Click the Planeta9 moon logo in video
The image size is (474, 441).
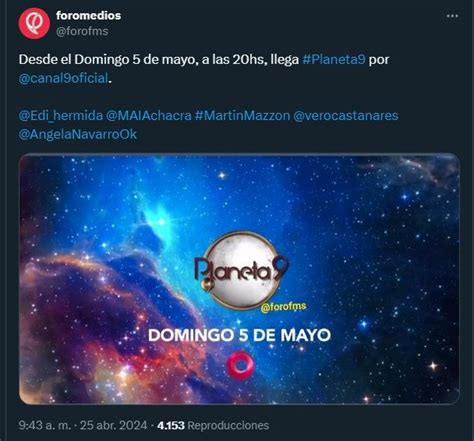click(242, 270)
